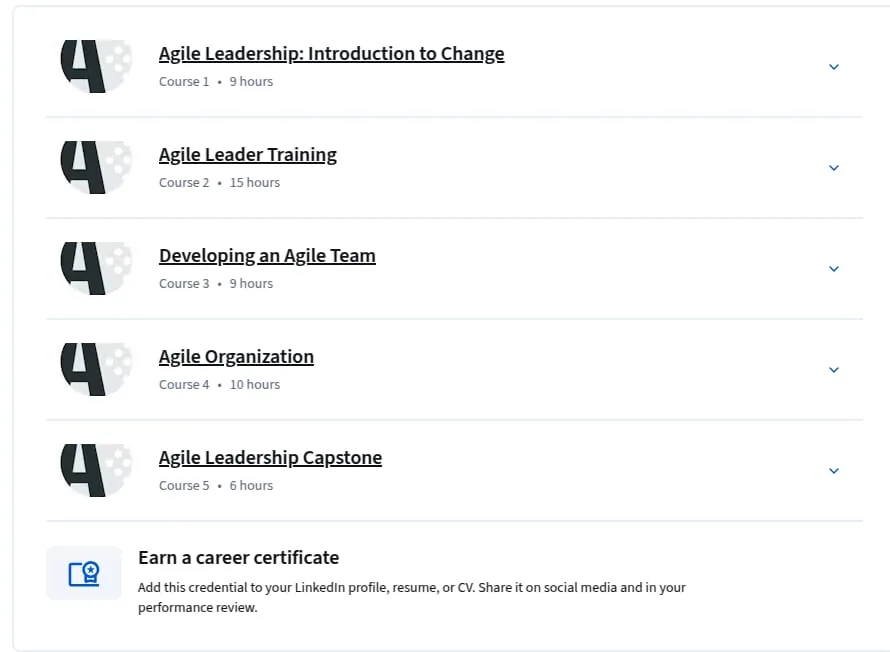Expand Agile Leadership Capstone chevron

(834, 471)
